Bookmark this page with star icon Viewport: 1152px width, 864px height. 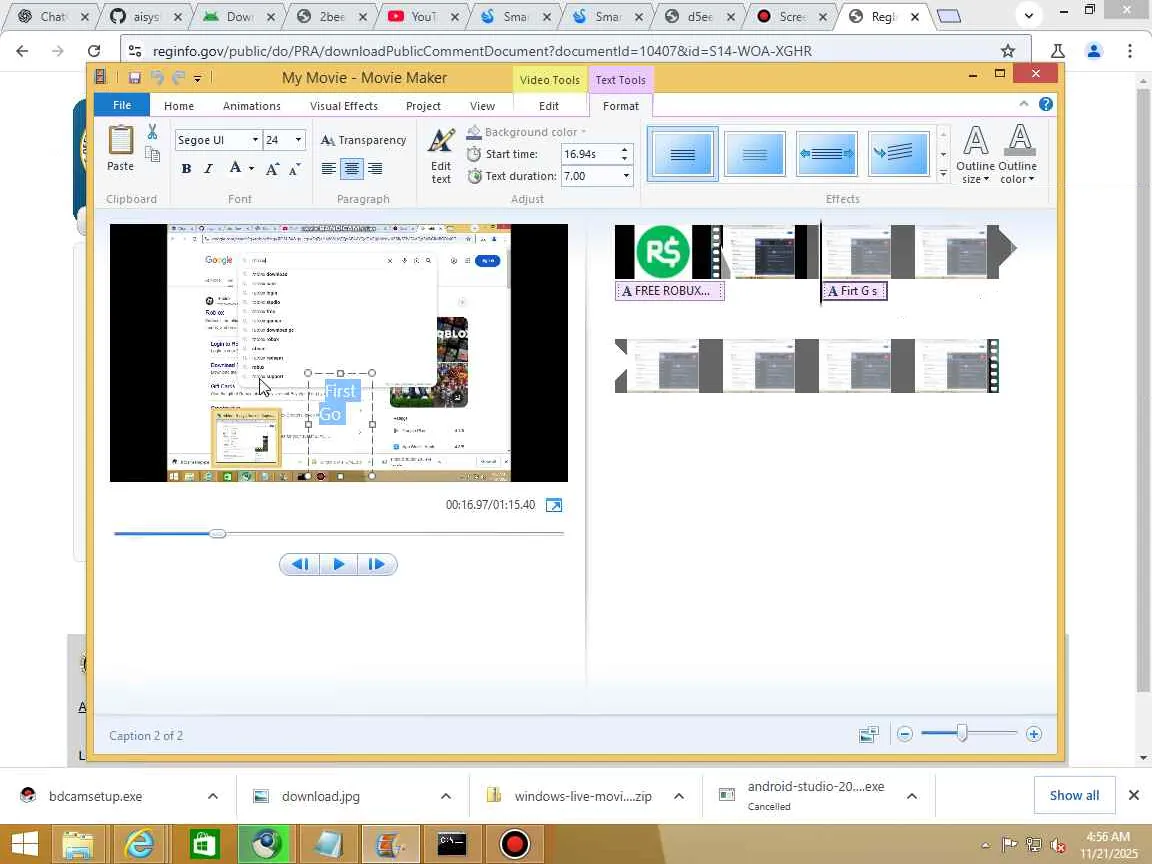(1007, 51)
